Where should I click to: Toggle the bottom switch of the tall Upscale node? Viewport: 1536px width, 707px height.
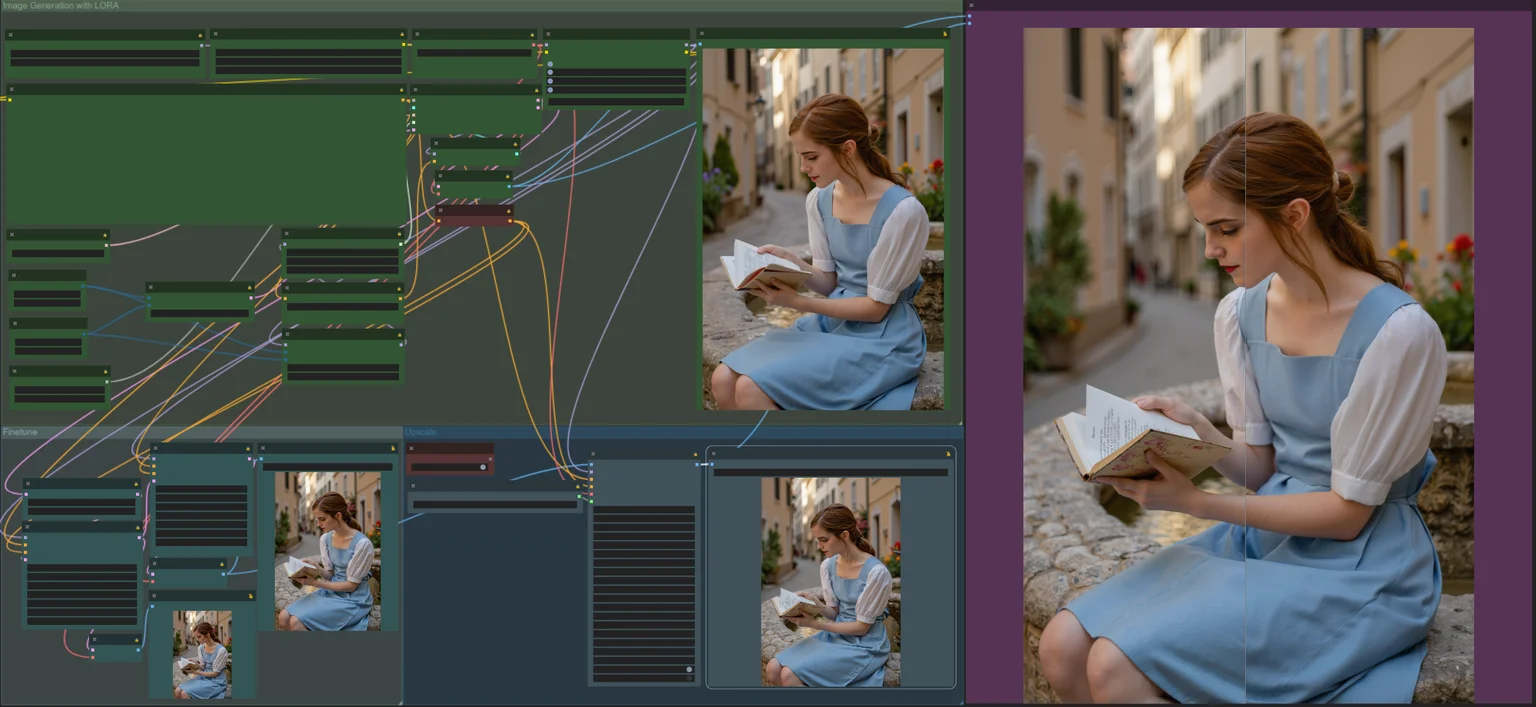click(689, 669)
